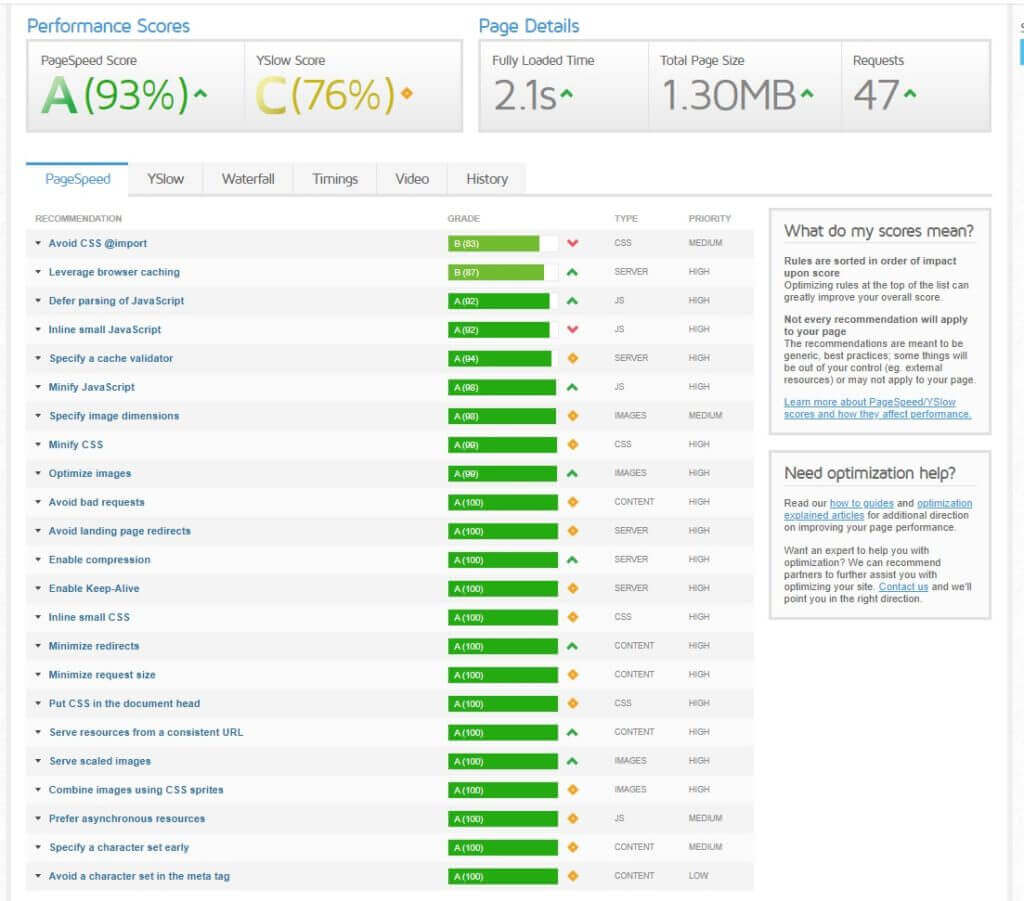
Task: Click the green arrow next to PageSpeed Score percentage
Action: (x=200, y=95)
